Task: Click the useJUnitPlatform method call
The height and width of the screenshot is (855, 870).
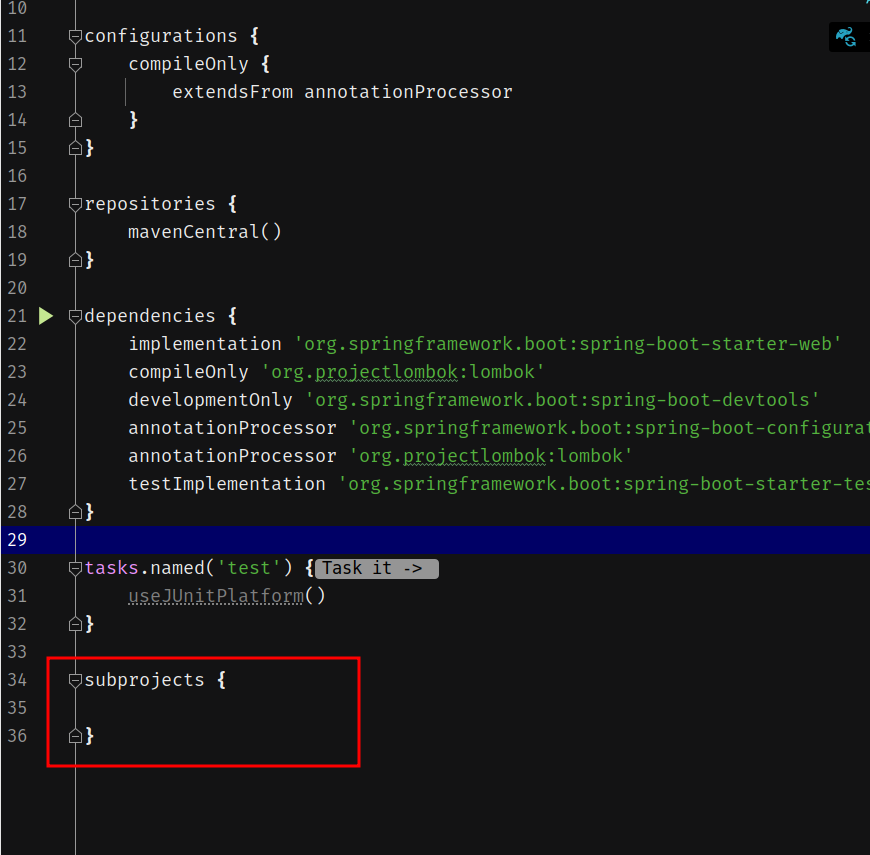Action: [x=216, y=596]
